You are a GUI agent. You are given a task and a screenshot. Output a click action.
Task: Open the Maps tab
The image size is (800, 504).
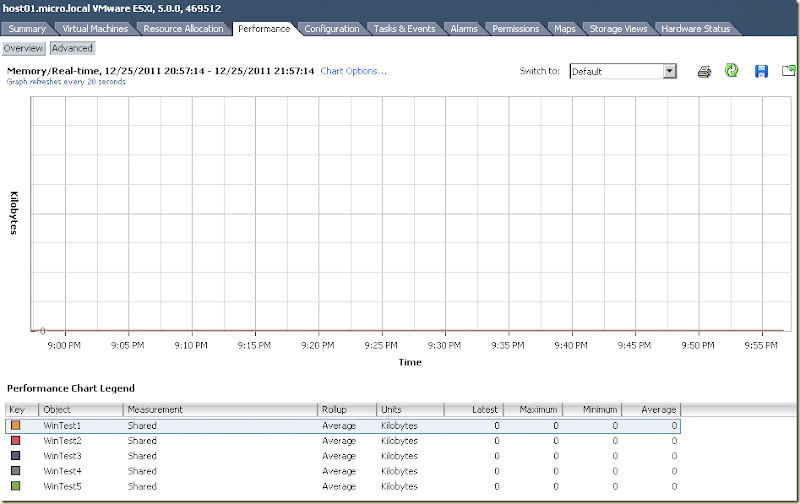pyautogui.click(x=565, y=29)
